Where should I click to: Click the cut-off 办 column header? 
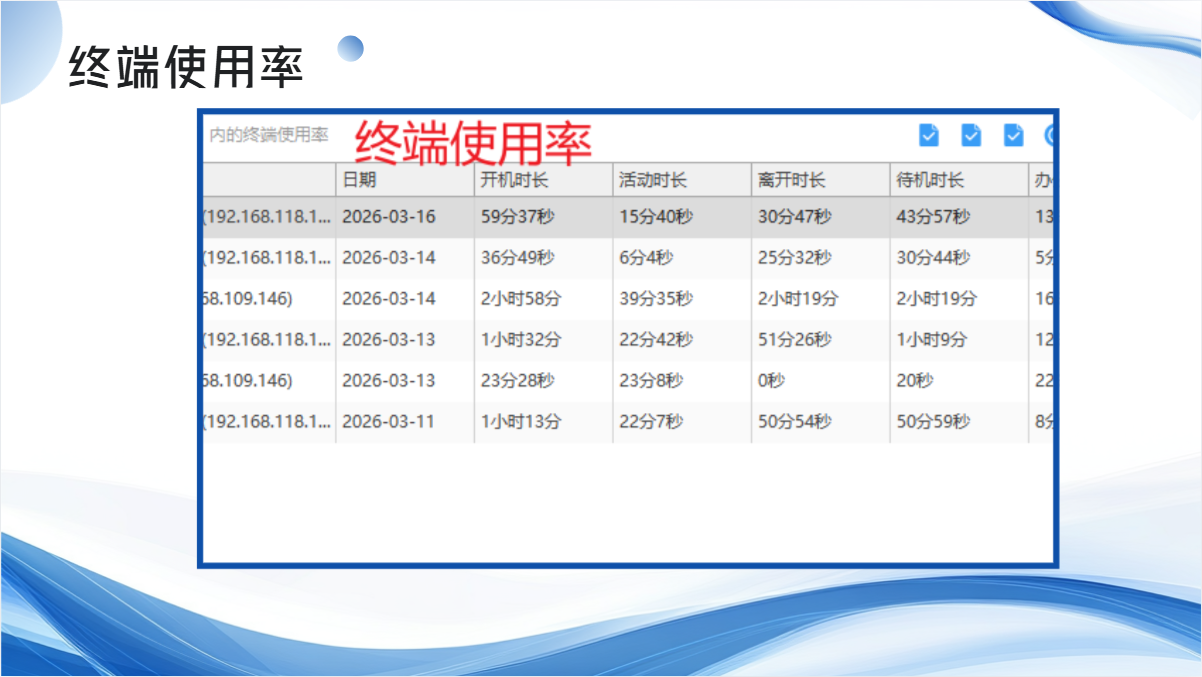tap(1043, 180)
